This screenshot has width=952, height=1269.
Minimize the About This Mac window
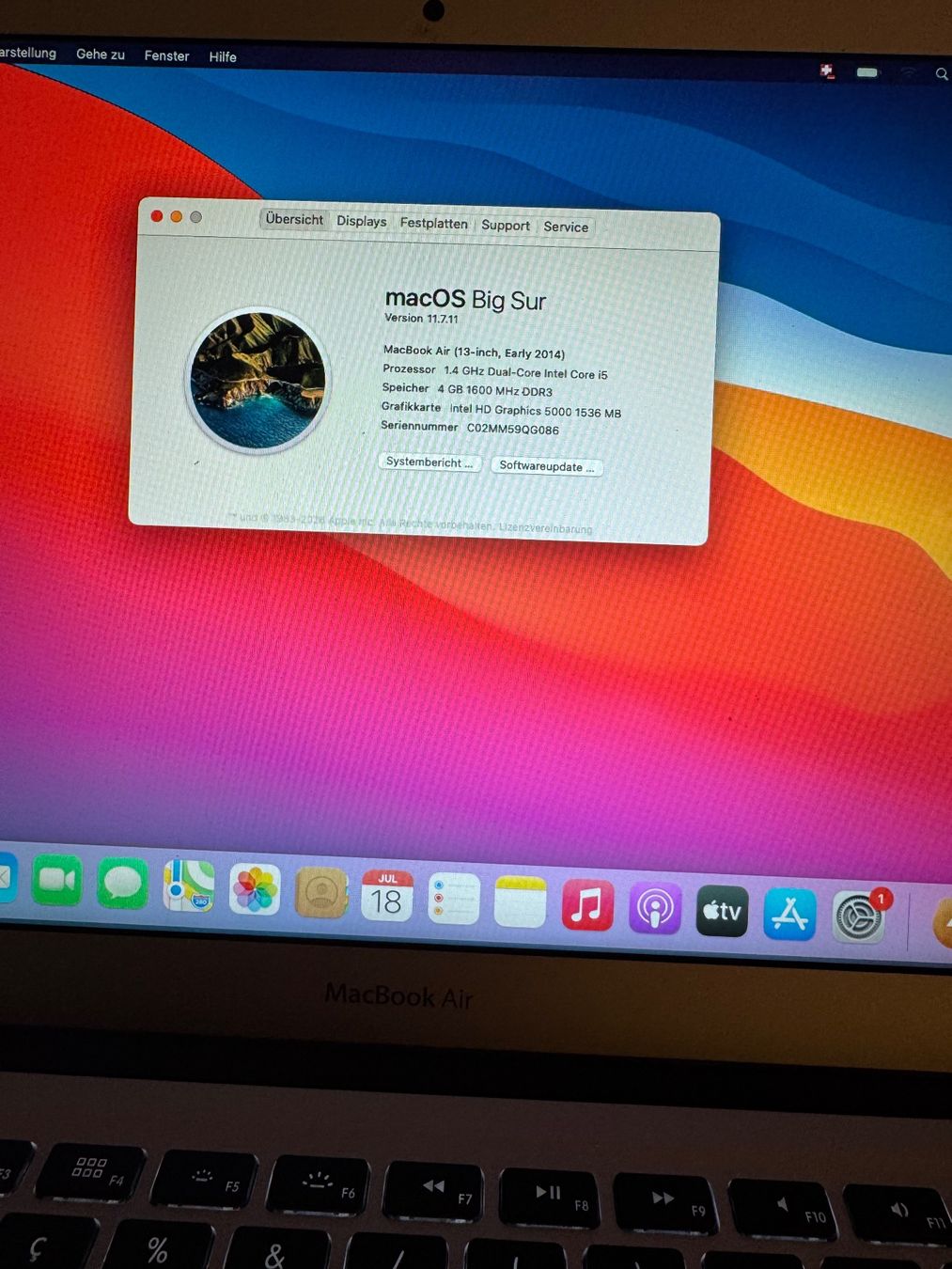(x=176, y=217)
